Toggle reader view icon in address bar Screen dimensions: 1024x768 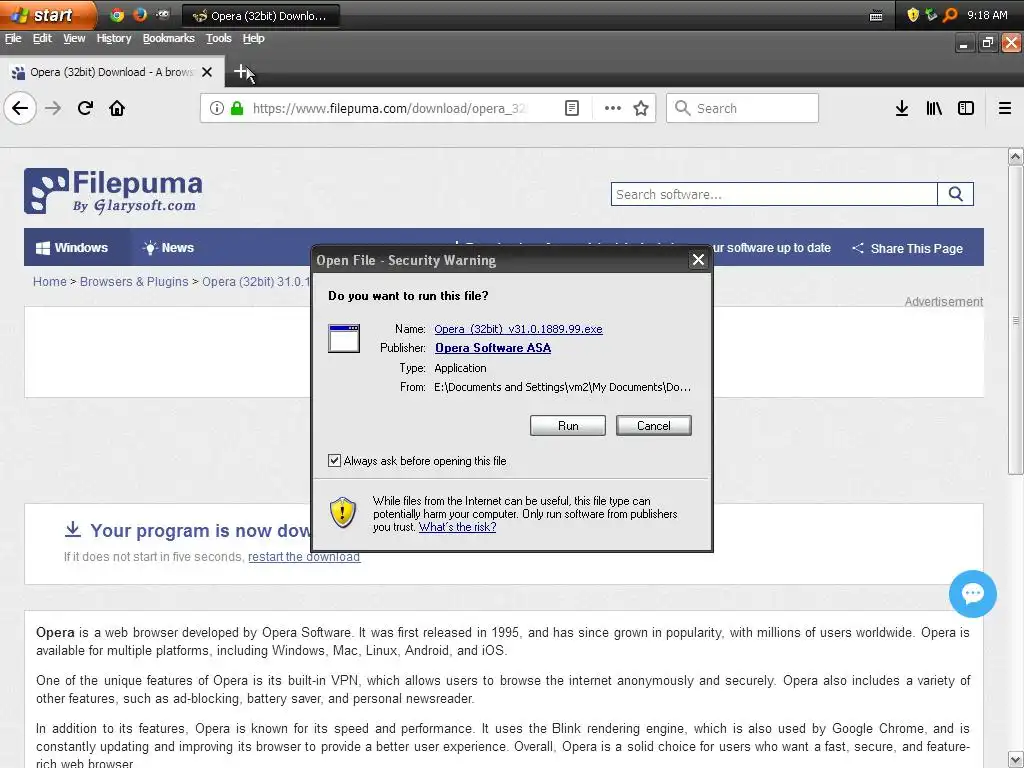[571, 108]
